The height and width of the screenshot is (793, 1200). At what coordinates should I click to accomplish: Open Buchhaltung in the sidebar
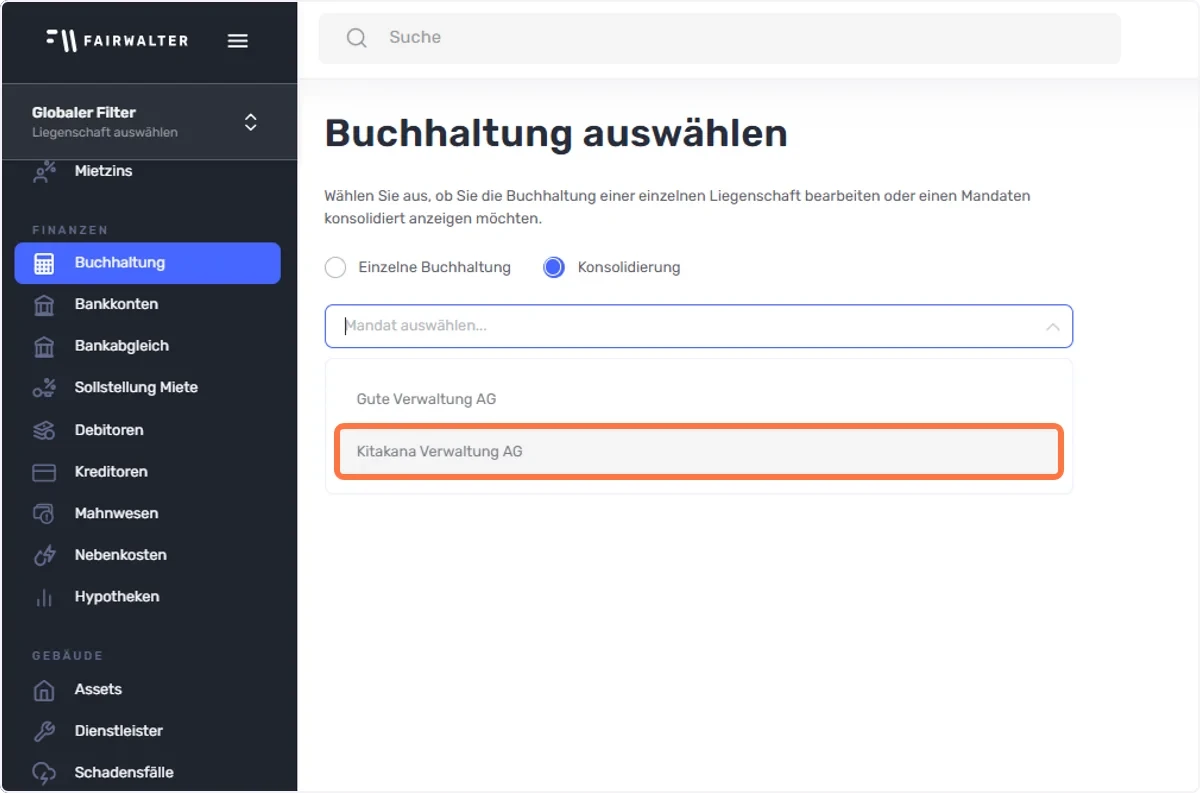[148, 263]
